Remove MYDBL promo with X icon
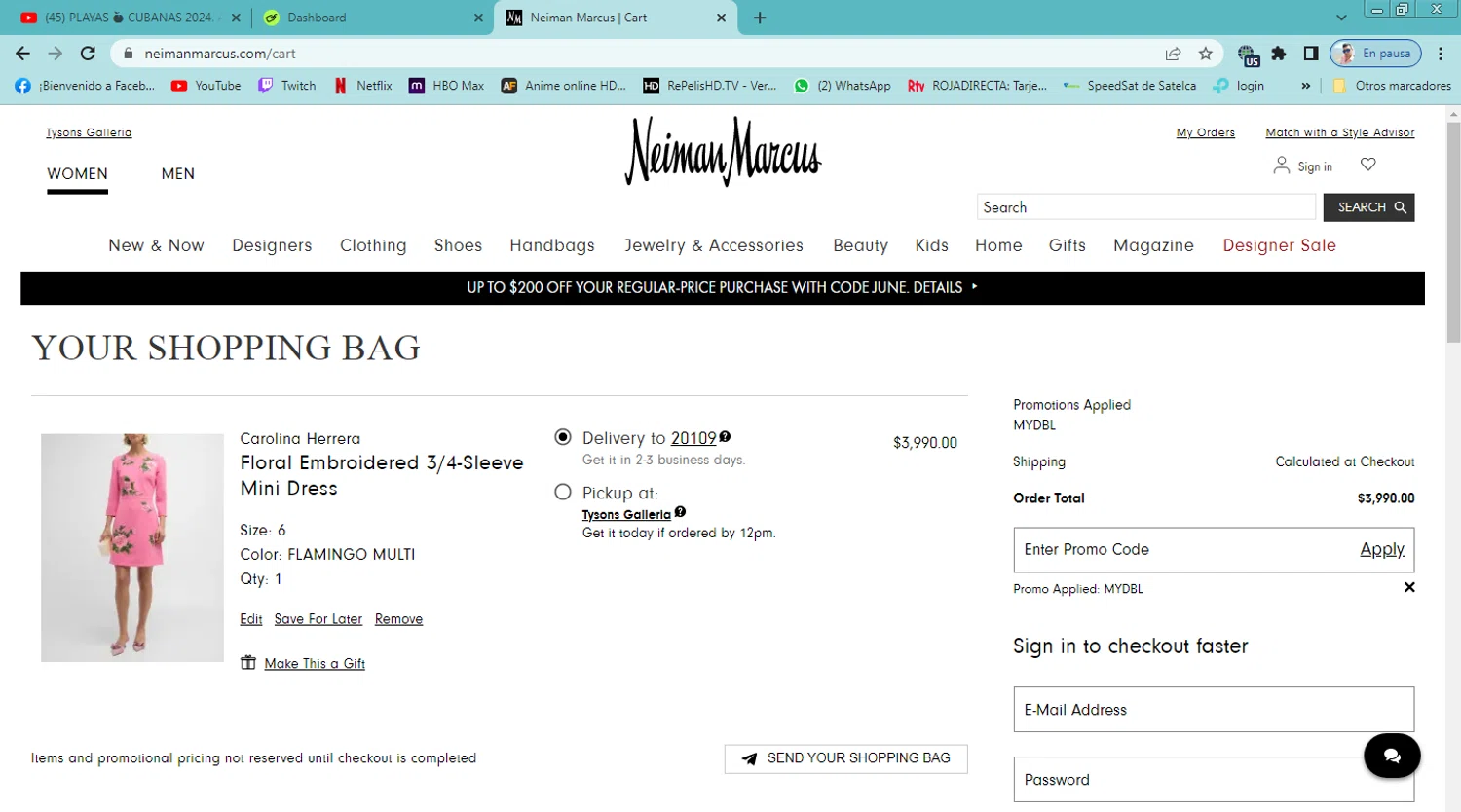The width and height of the screenshot is (1461, 812). [1408, 587]
